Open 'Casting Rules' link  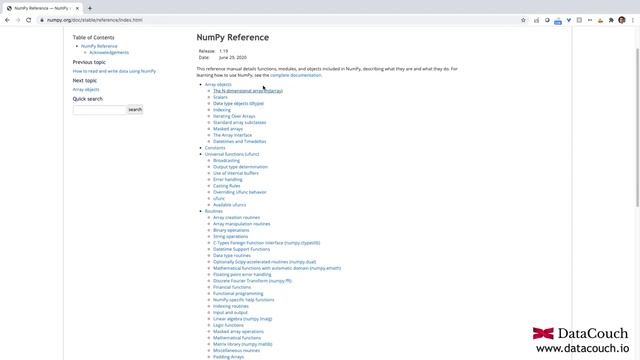point(227,186)
